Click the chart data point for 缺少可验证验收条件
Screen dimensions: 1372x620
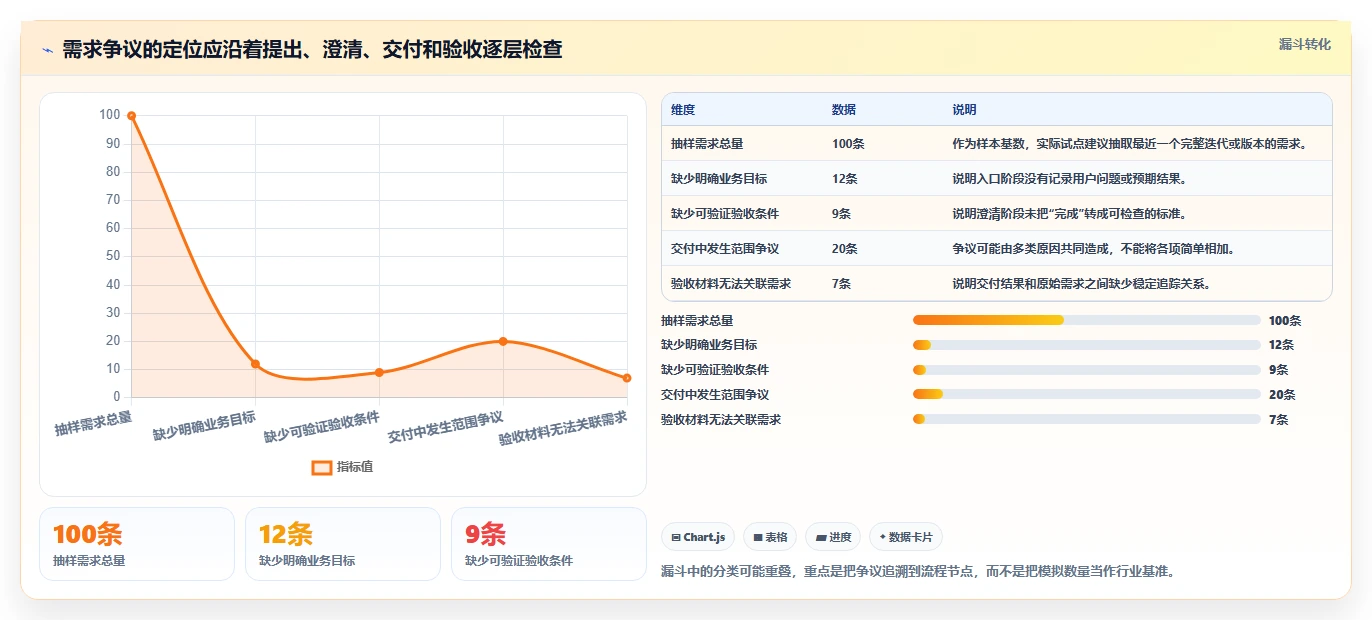379,372
